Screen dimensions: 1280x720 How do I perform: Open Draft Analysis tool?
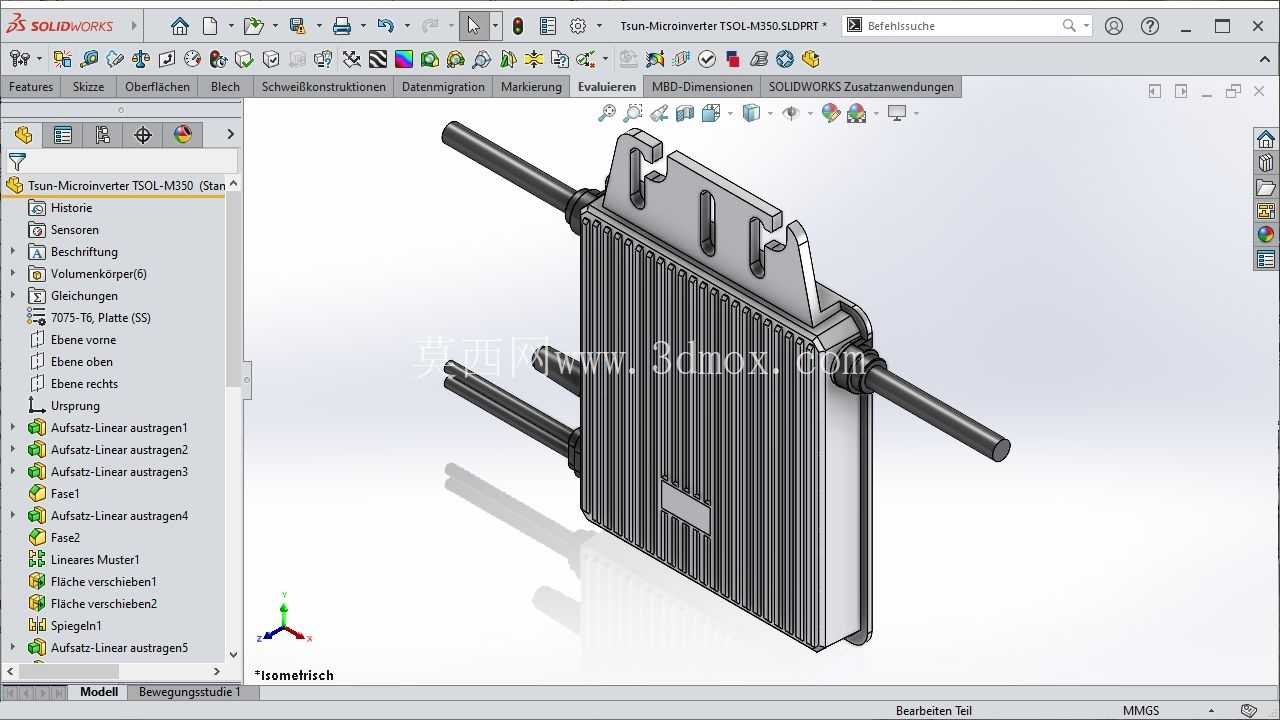pyautogui.click(x=430, y=59)
